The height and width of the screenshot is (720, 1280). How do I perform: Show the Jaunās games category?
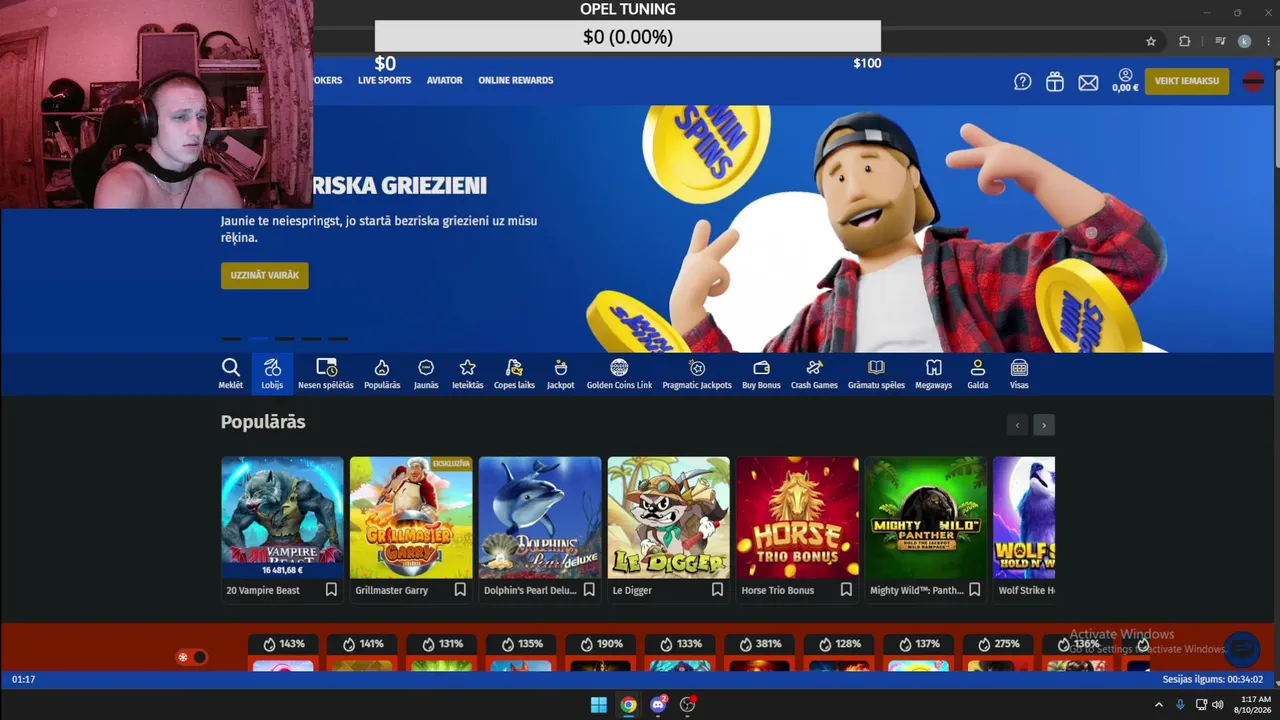point(426,373)
